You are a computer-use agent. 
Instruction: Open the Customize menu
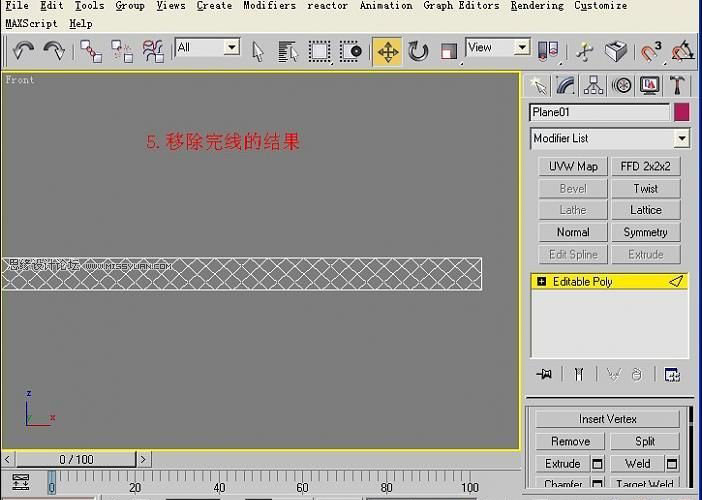tap(601, 6)
